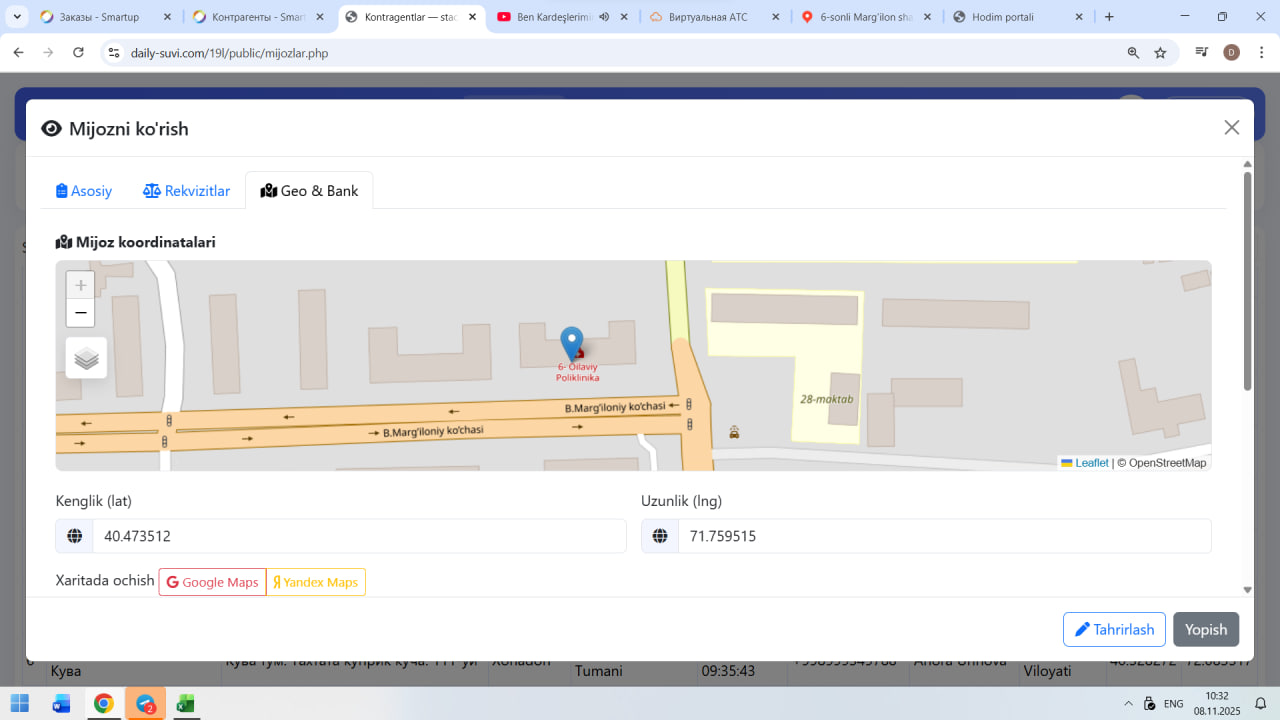Image resolution: width=1280 pixels, height=720 pixels.
Task: Zoom in on the customer map
Action: (x=81, y=285)
